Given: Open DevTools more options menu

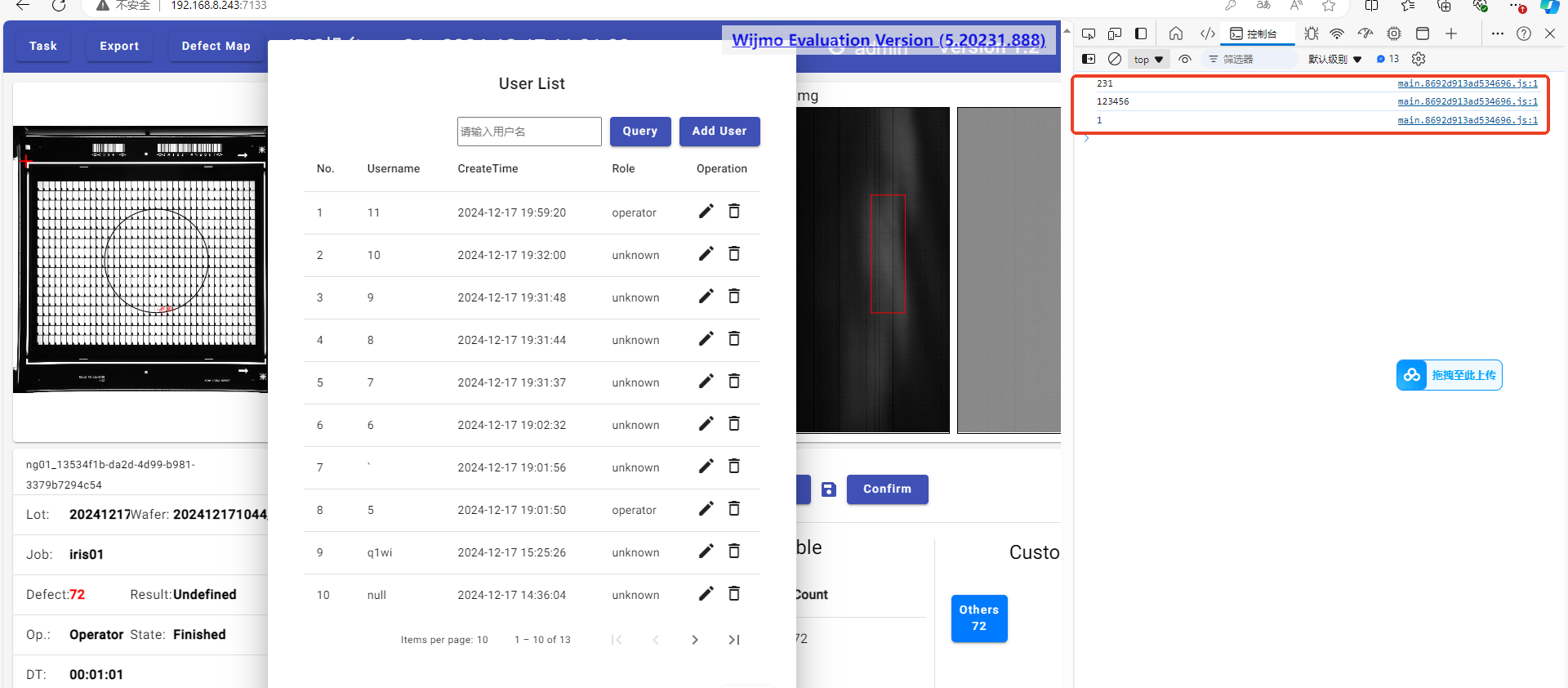Looking at the screenshot, I should point(1497,34).
